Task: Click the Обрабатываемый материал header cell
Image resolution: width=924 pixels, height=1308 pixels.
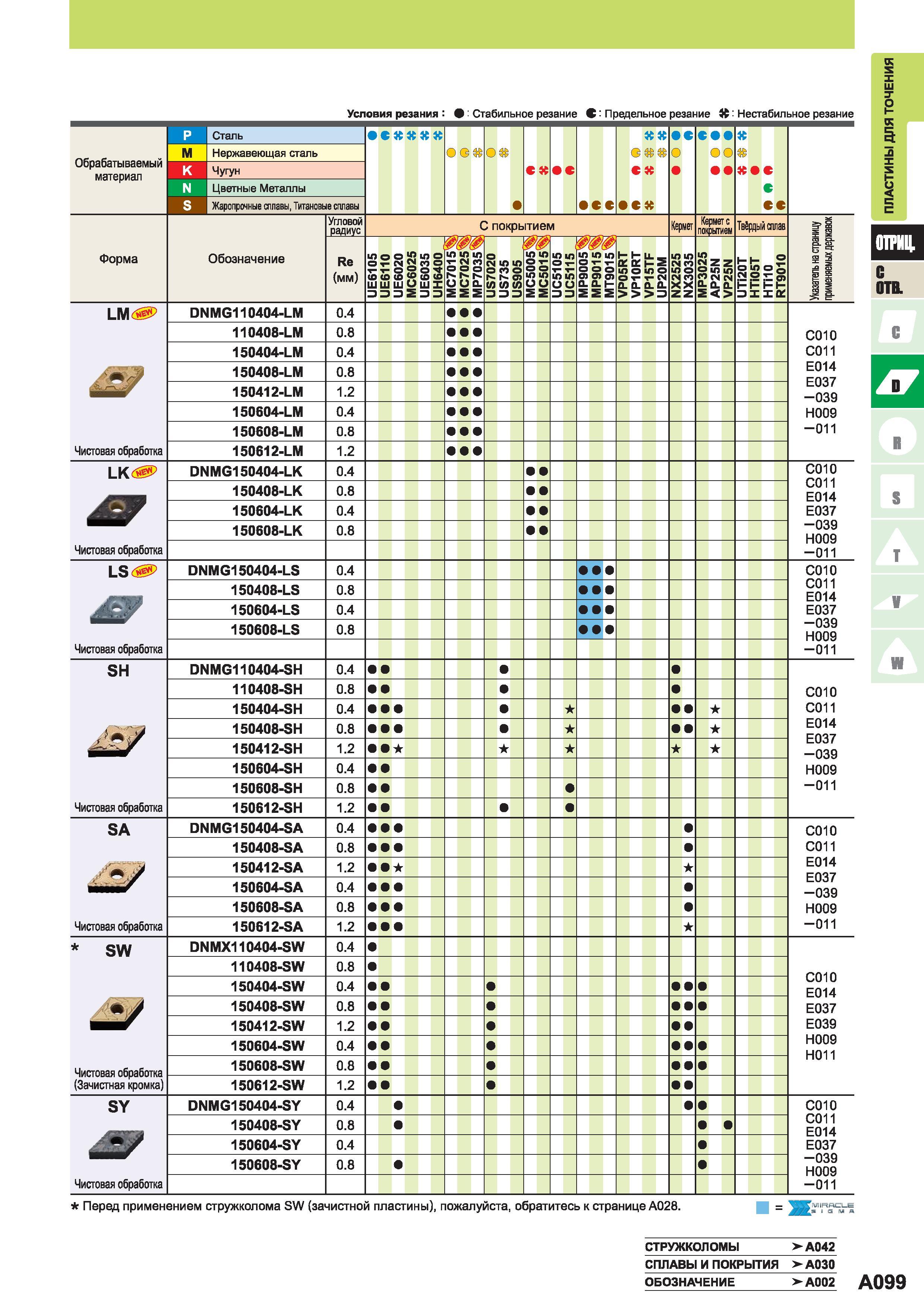Action: (119, 170)
